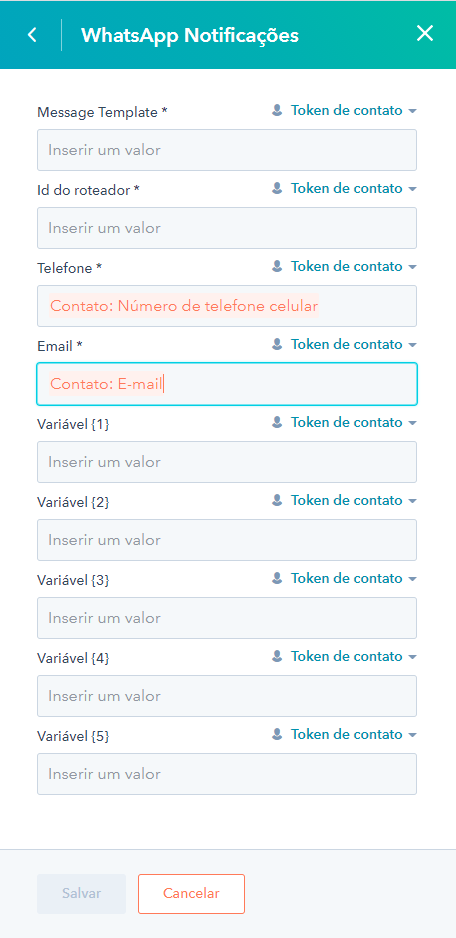This screenshot has width=456, height=938.
Task: Expand Token de contato dropdown for Variável {4}
Action: [x=353, y=656]
